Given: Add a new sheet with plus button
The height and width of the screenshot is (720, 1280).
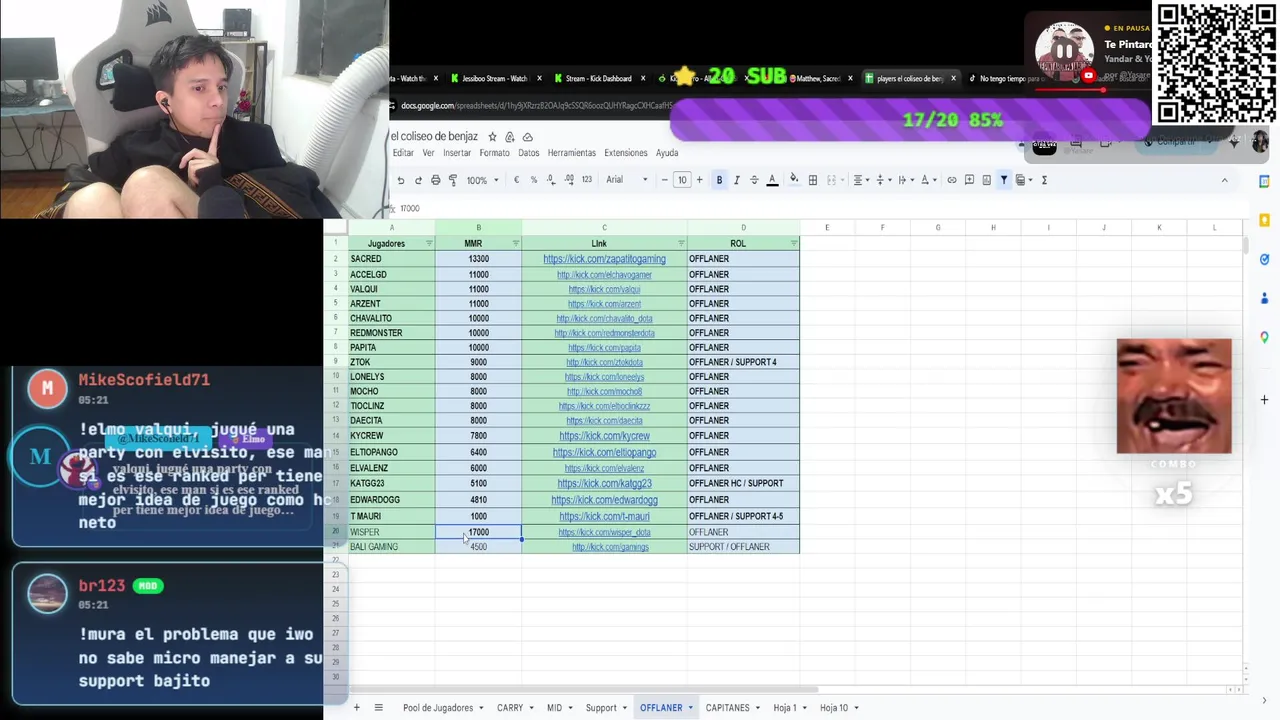Looking at the screenshot, I should [x=356, y=708].
